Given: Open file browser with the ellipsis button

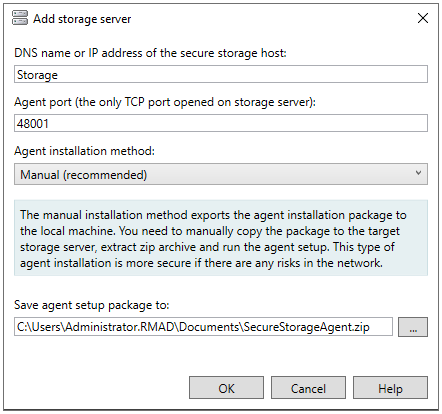Looking at the screenshot, I should click(x=413, y=327).
